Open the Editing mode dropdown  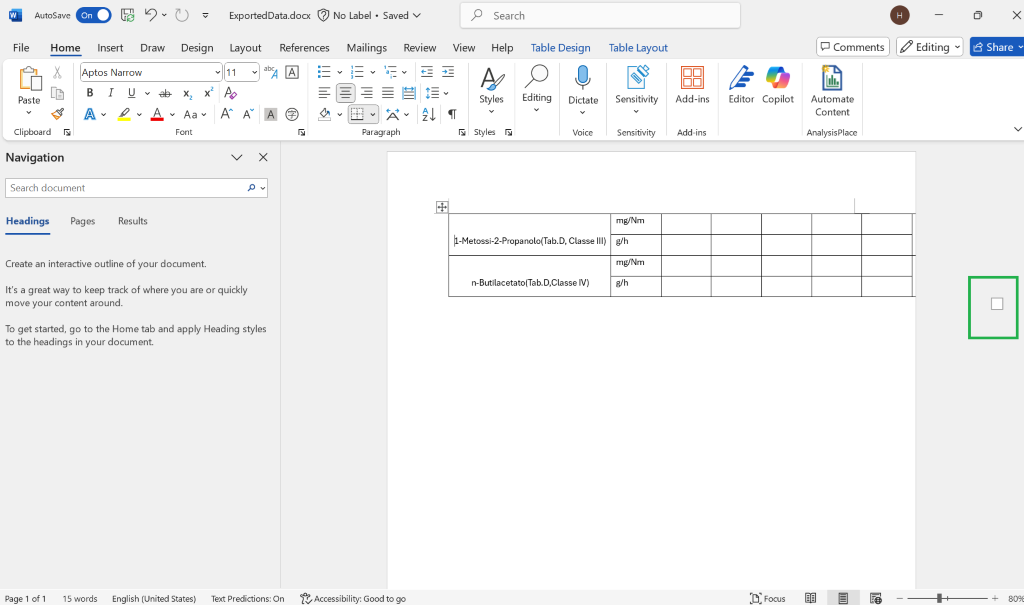pyautogui.click(x=930, y=47)
